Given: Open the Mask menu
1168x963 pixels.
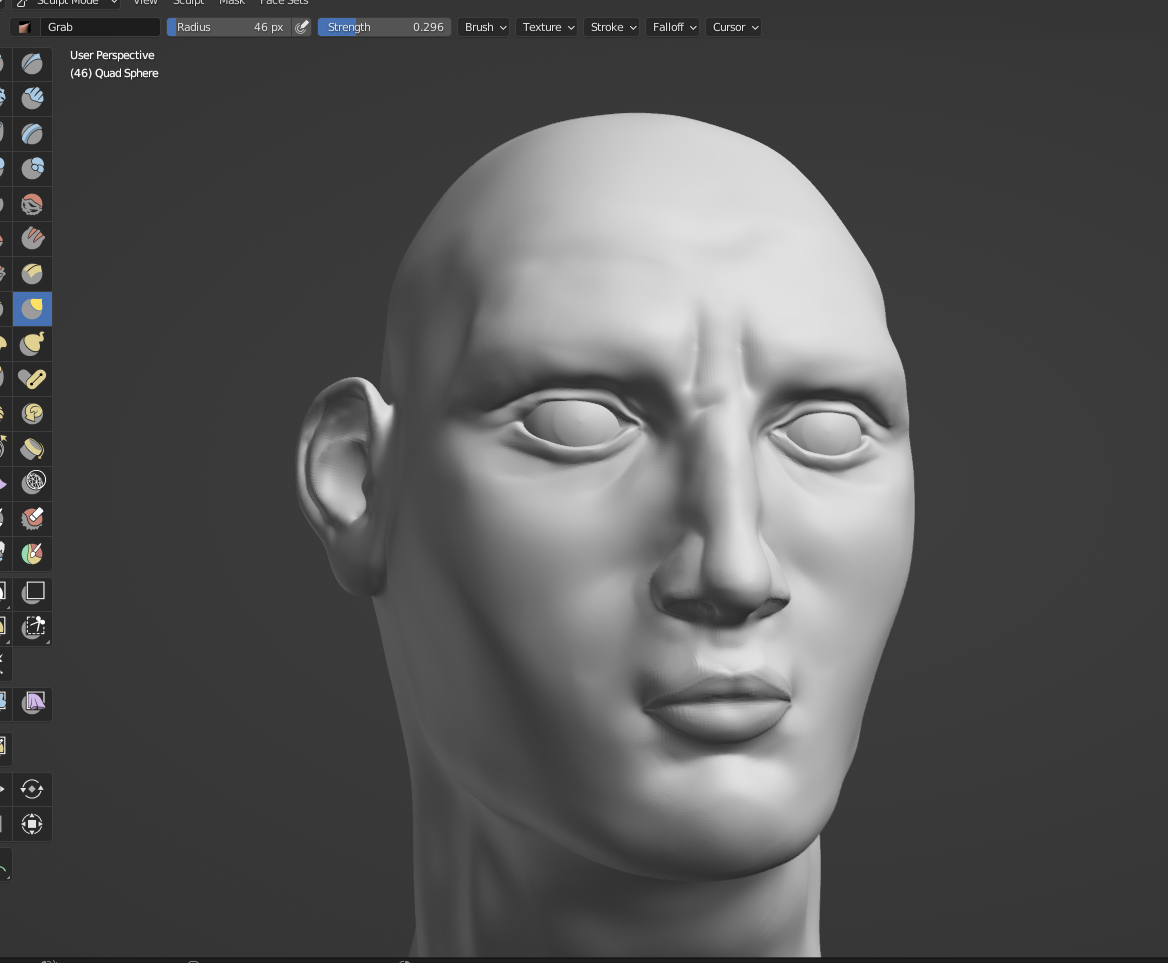Looking at the screenshot, I should 232,2.
